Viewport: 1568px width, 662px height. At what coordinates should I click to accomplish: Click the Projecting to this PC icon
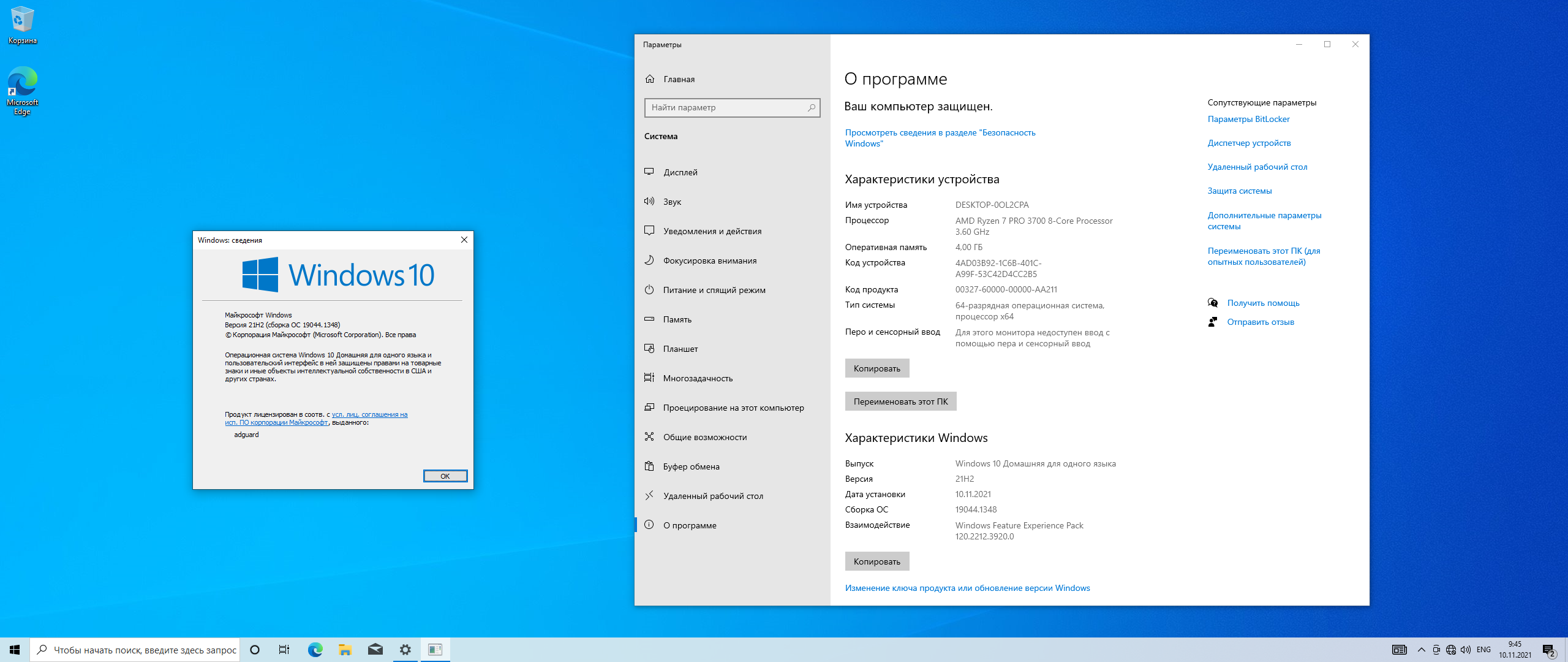[649, 408]
